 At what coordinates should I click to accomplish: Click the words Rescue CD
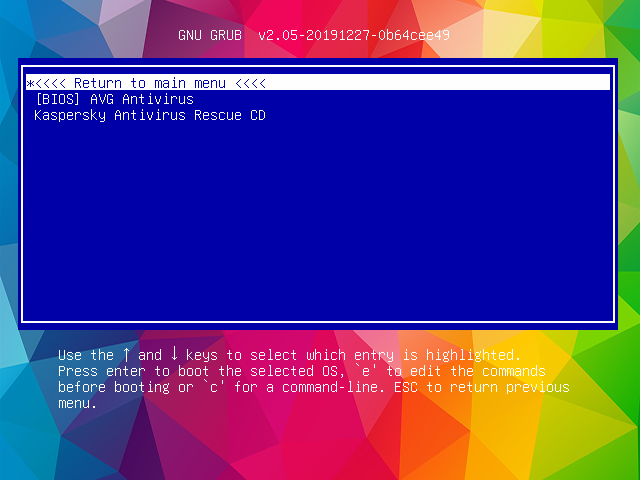click(230, 115)
